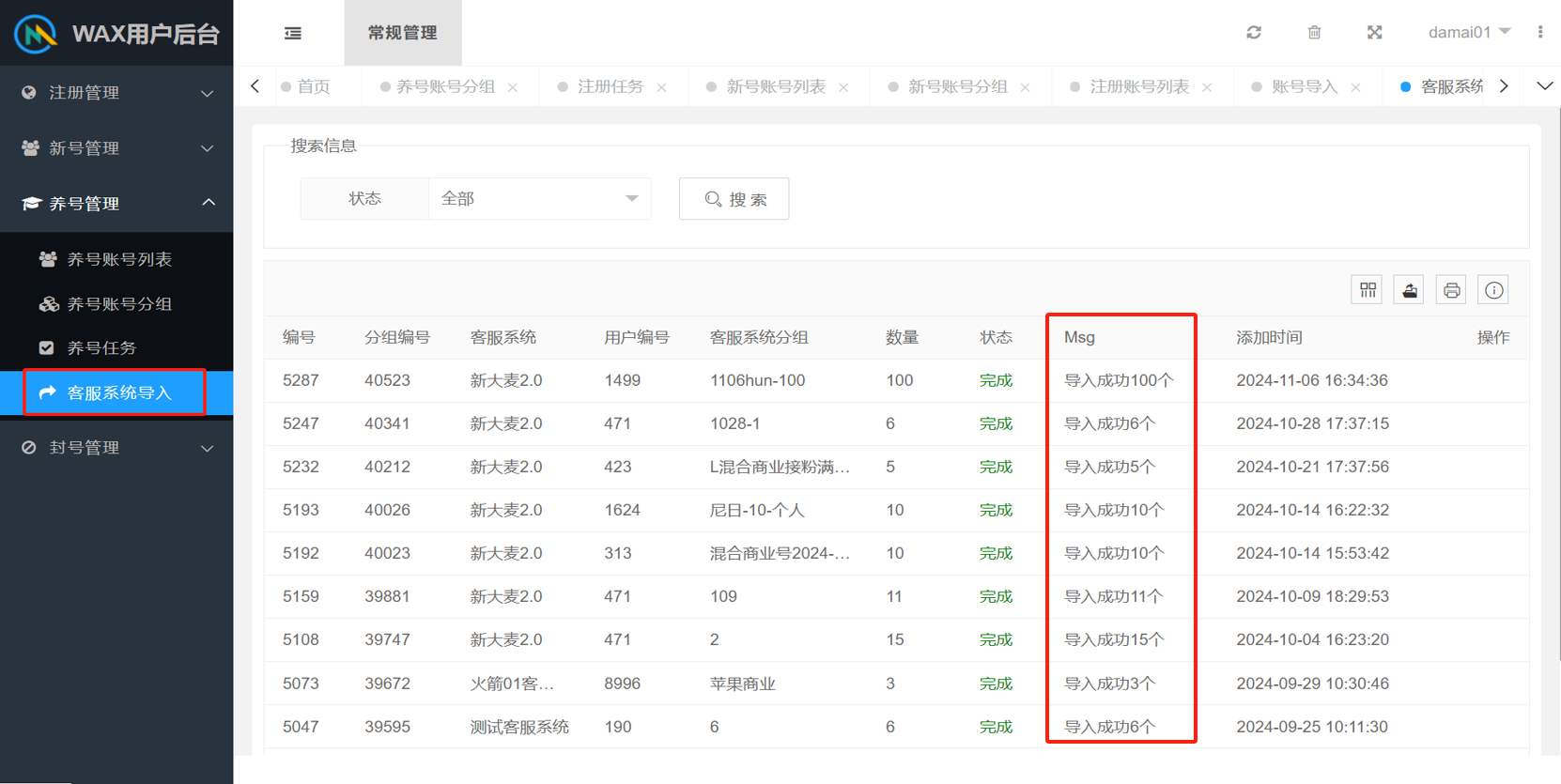This screenshot has height=784, width=1561.
Task: Click cell 尼日-10-个人
Action: tap(757, 510)
